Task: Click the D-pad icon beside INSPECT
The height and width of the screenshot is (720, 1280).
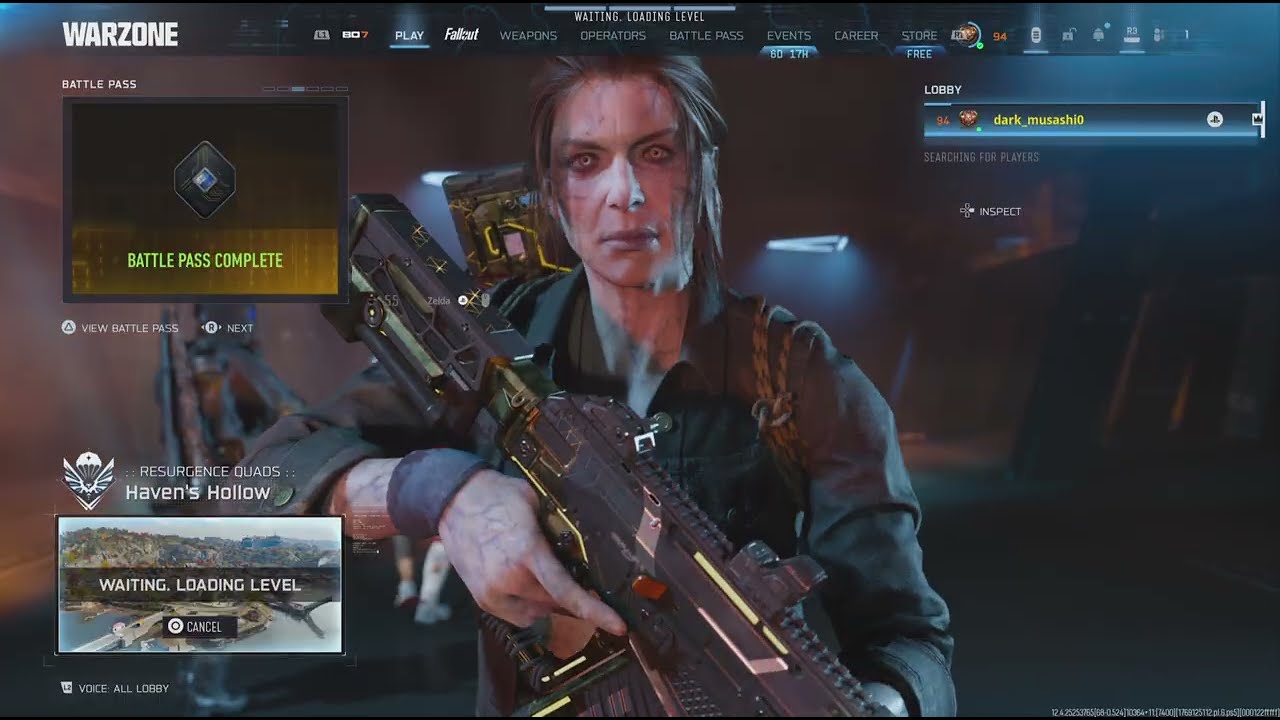Action: [x=966, y=211]
